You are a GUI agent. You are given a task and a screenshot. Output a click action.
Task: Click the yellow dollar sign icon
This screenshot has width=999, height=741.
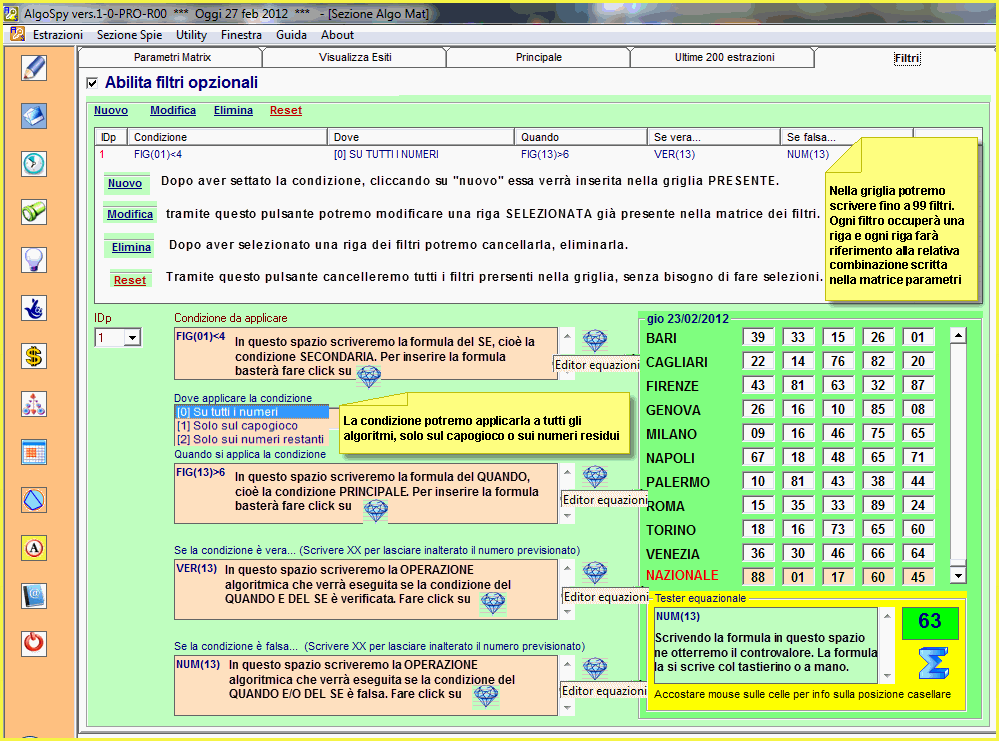coord(34,356)
